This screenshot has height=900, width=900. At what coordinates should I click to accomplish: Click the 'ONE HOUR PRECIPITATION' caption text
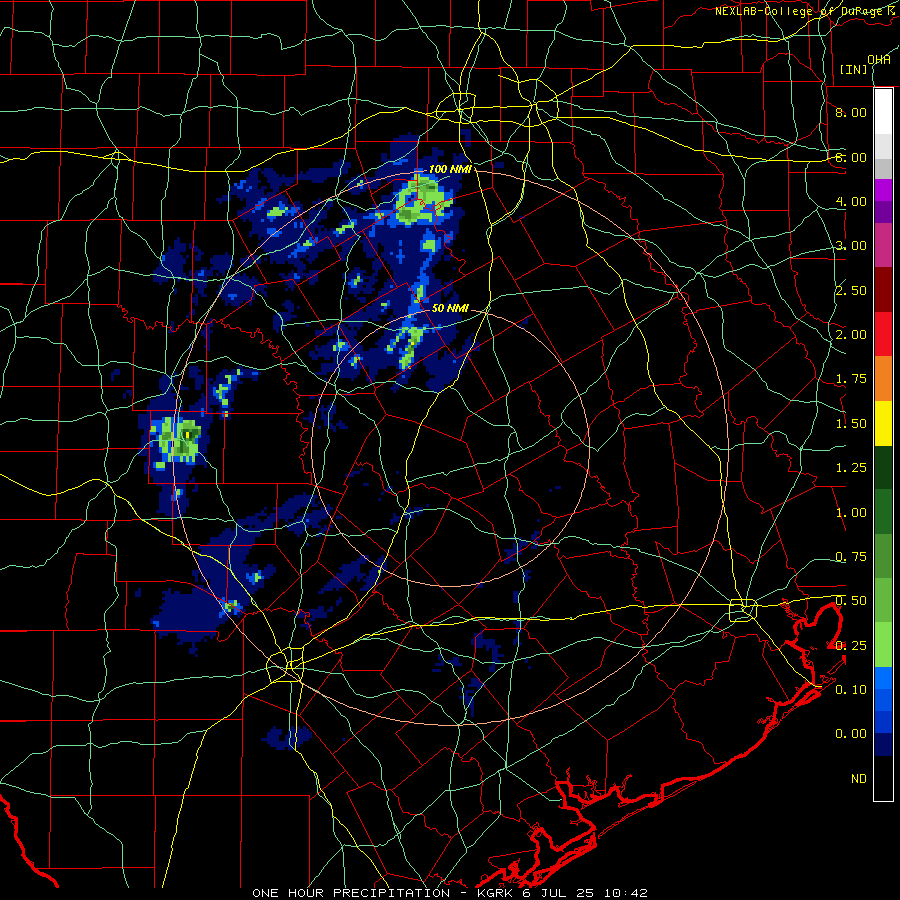tap(351, 893)
